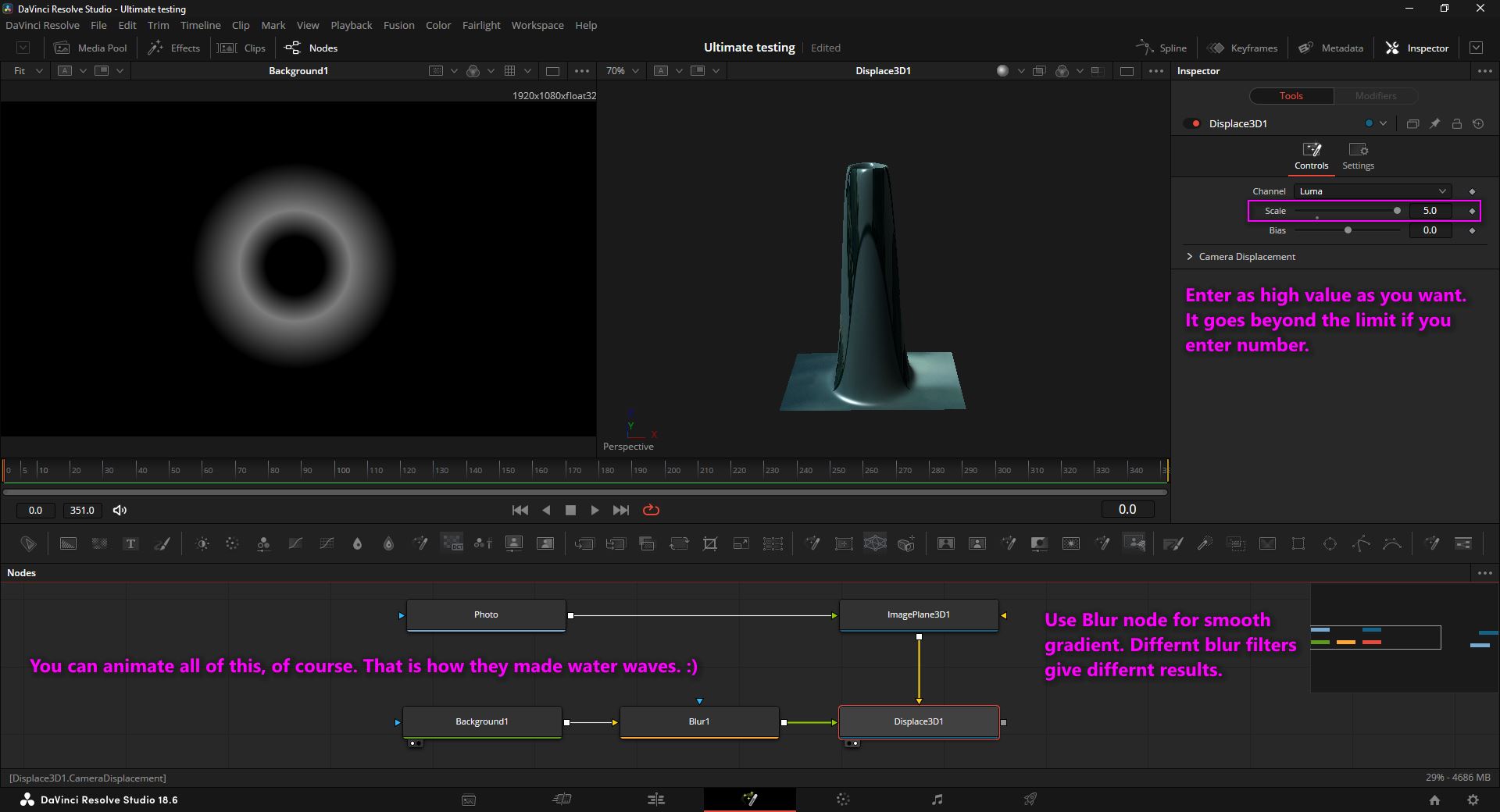This screenshot has height=812, width=1500.
Task: Mute audio with the speaker icon
Action: coord(120,510)
